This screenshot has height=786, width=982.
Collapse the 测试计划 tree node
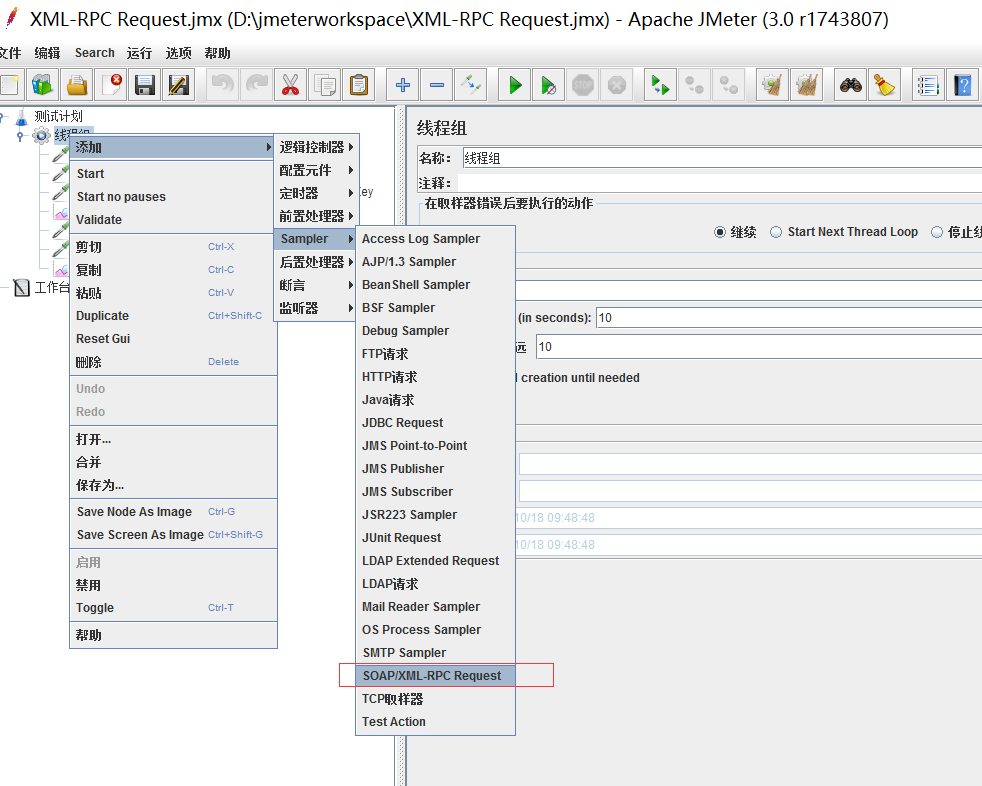pos(2,116)
